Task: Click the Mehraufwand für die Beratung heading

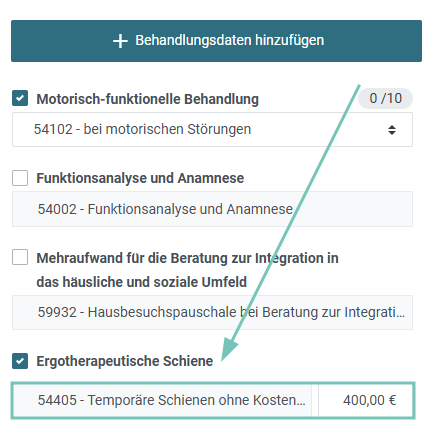Action: click(x=187, y=258)
